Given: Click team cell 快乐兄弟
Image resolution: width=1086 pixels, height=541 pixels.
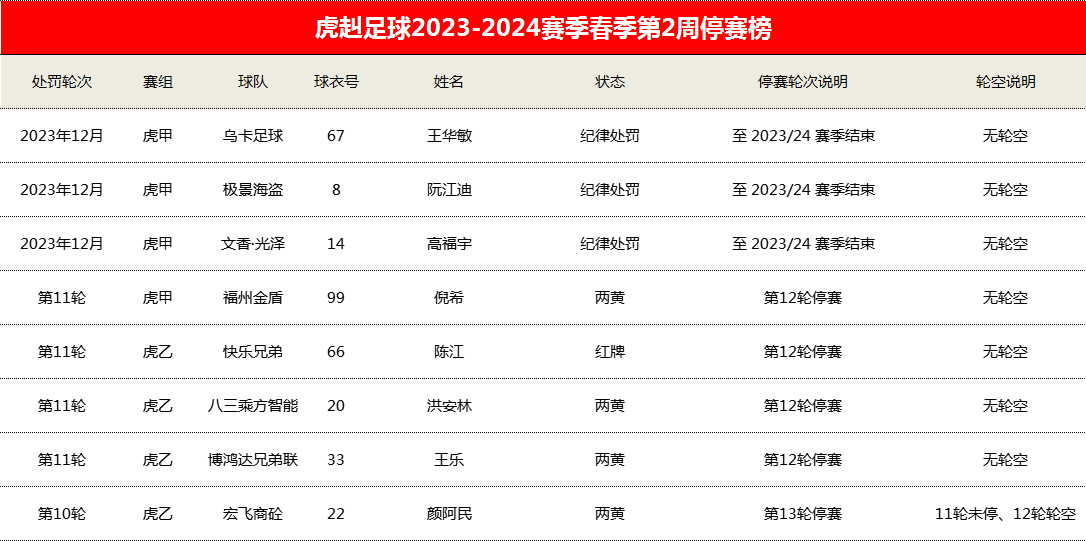Looking at the screenshot, I should point(253,352).
